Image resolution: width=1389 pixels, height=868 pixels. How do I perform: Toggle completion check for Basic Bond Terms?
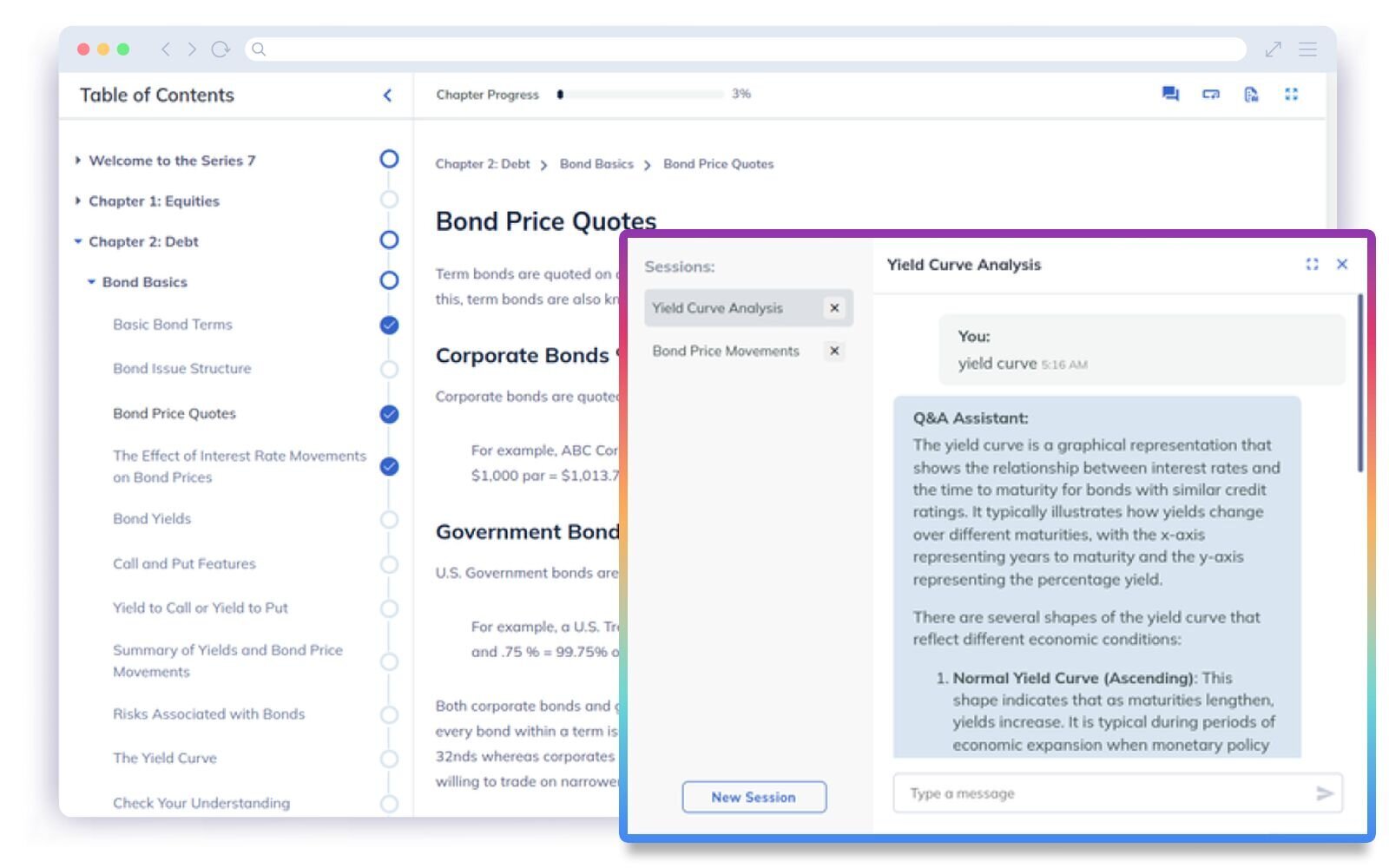click(389, 325)
